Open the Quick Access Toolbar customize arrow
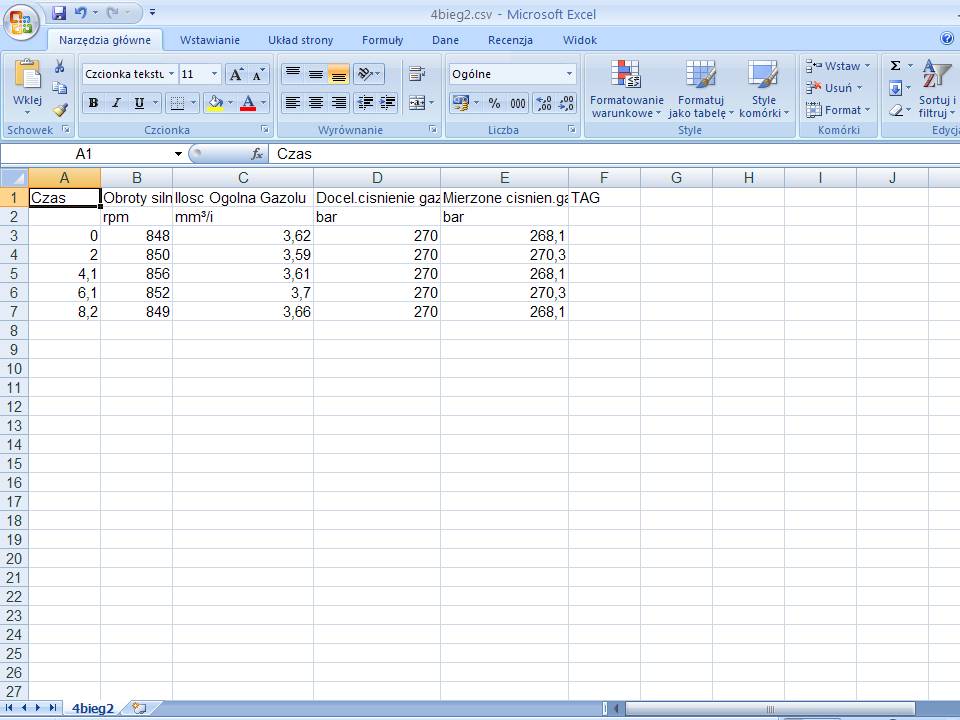 coord(152,12)
